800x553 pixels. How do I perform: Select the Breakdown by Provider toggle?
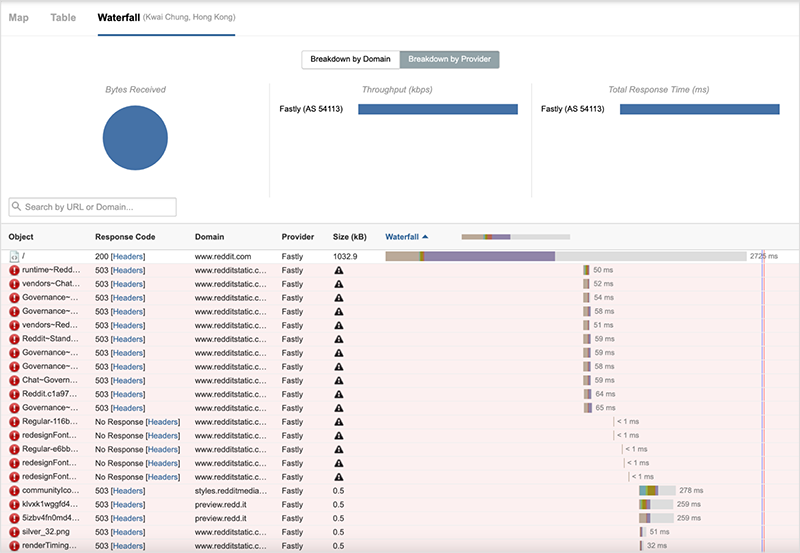tap(449, 60)
